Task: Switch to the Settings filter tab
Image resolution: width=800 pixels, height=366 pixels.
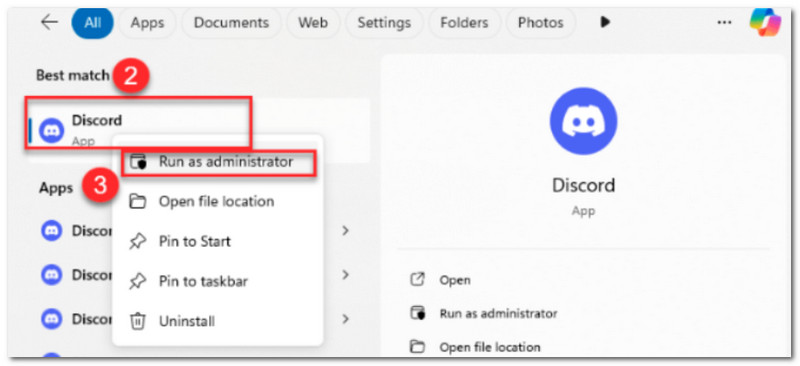Action: [x=384, y=23]
